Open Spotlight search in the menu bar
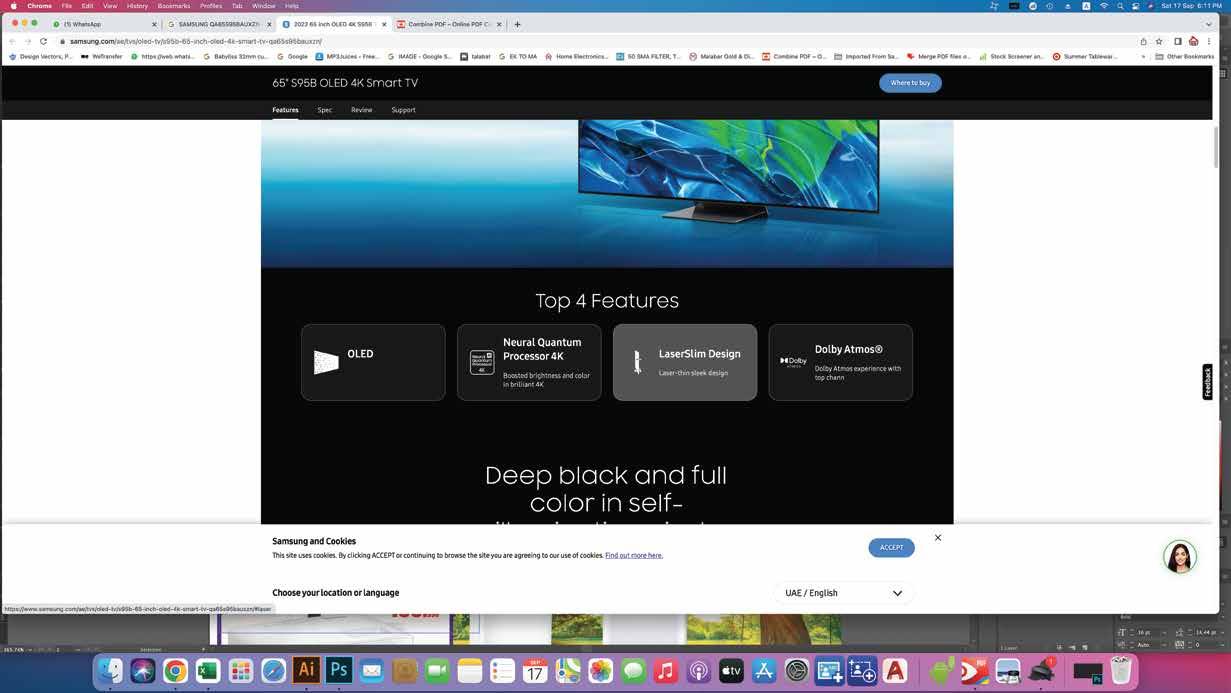This screenshot has width=1231, height=693. click(1120, 6)
